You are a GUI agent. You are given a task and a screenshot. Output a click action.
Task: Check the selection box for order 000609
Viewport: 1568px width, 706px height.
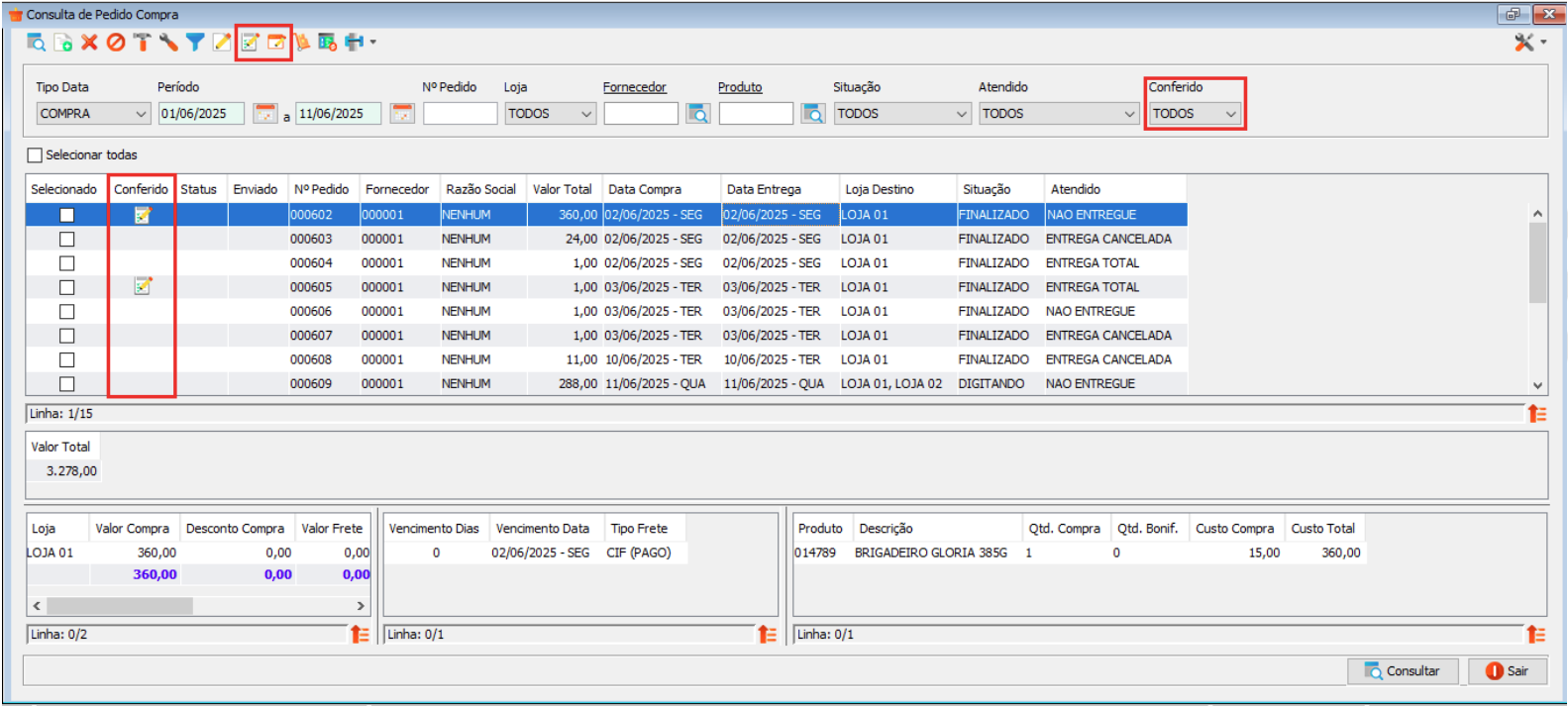(x=66, y=384)
